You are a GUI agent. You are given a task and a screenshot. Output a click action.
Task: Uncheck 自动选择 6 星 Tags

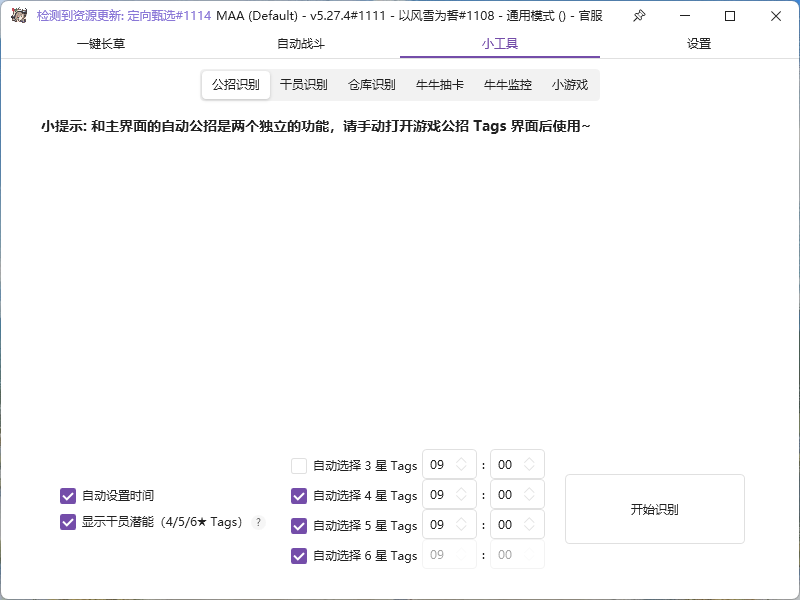point(297,554)
